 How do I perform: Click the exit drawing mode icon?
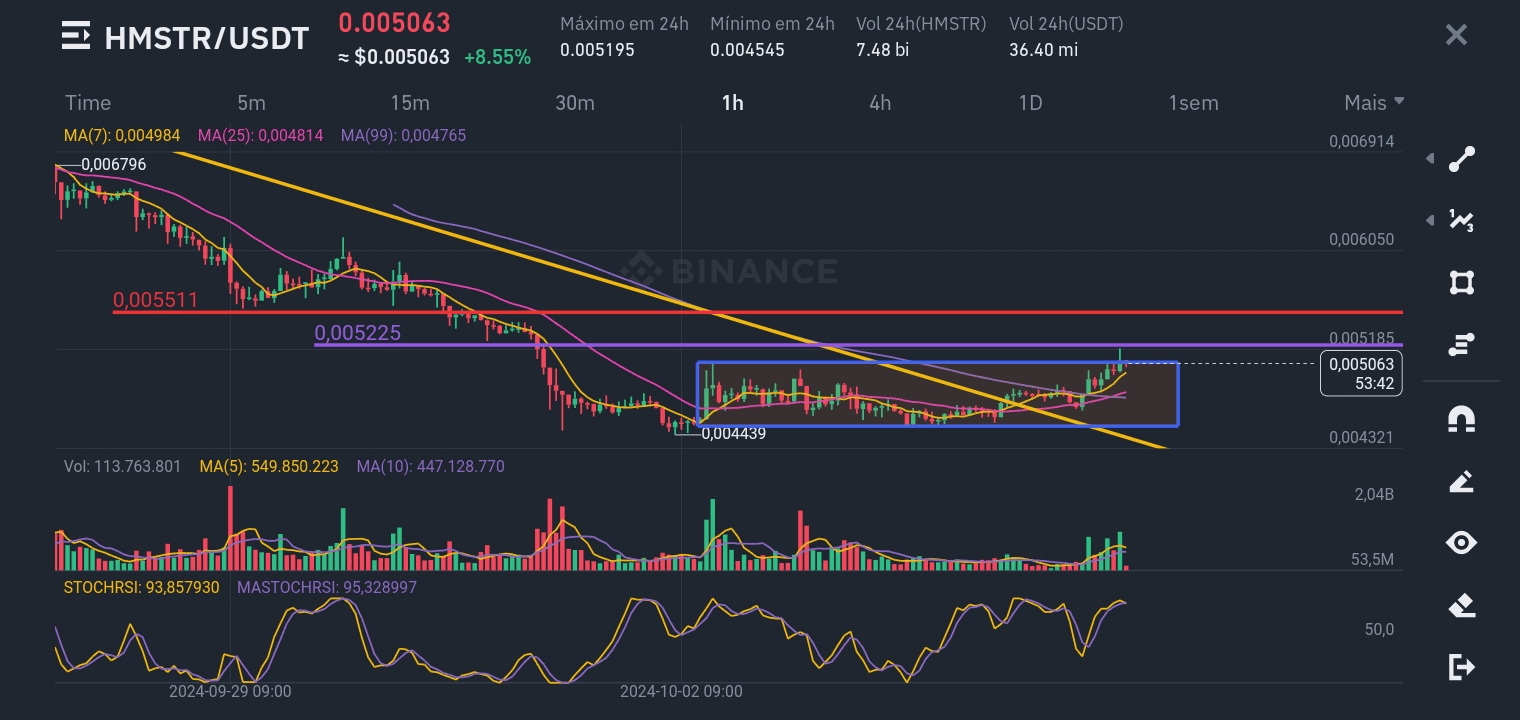[1461, 667]
